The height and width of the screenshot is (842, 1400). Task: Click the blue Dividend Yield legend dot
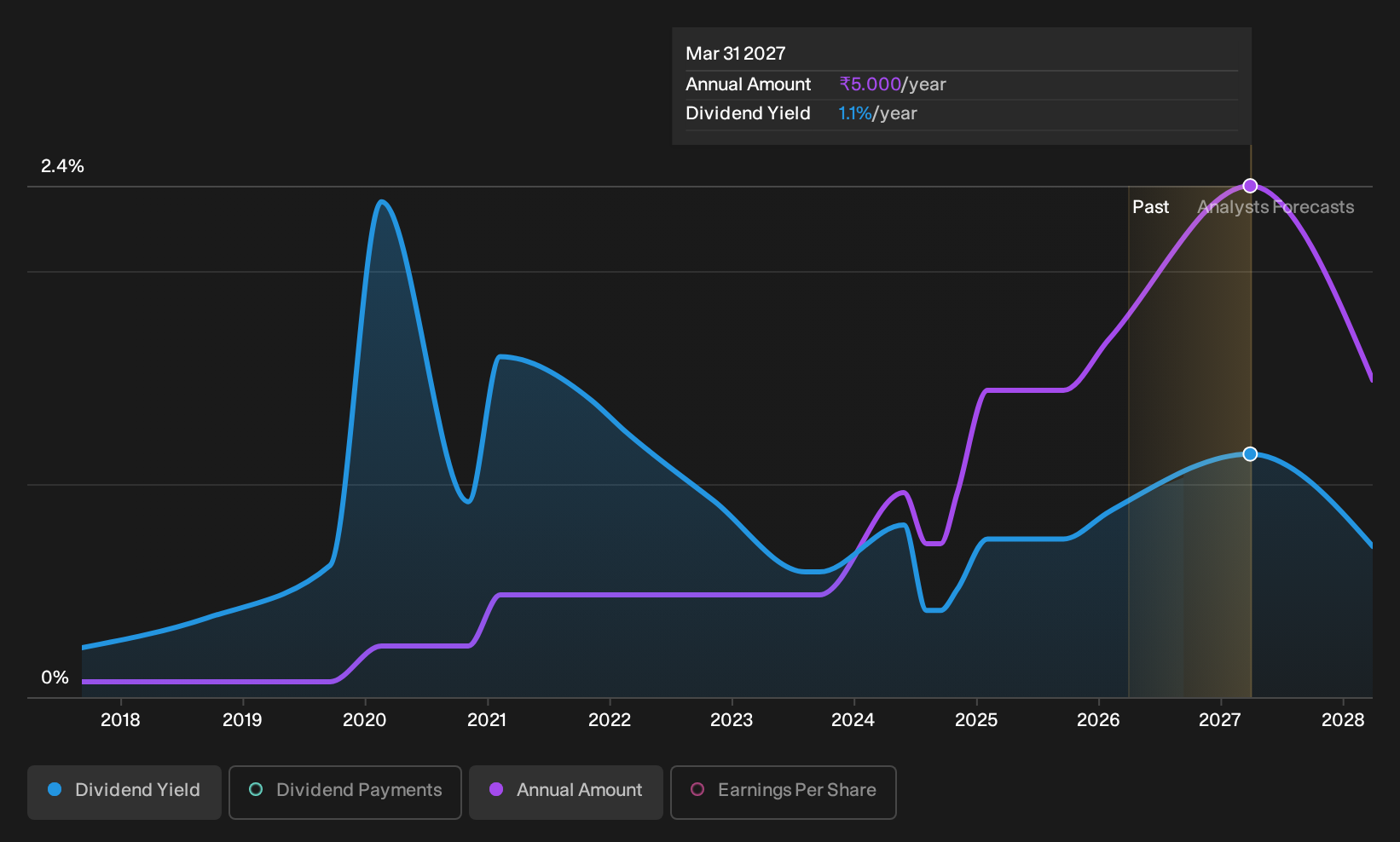(x=55, y=789)
